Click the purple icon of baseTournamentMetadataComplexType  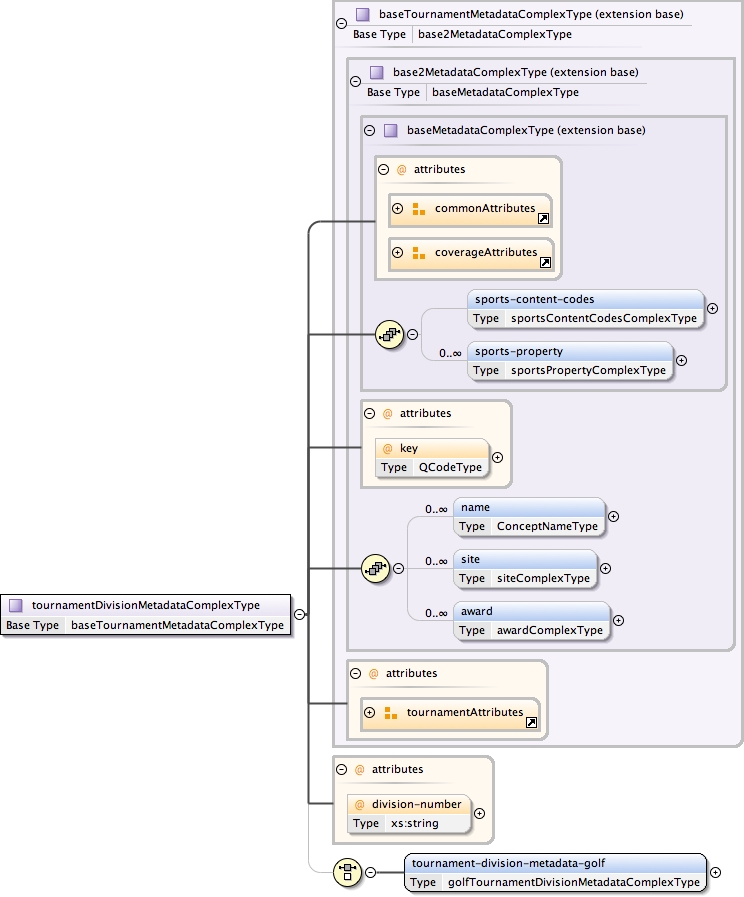pos(362,15)
